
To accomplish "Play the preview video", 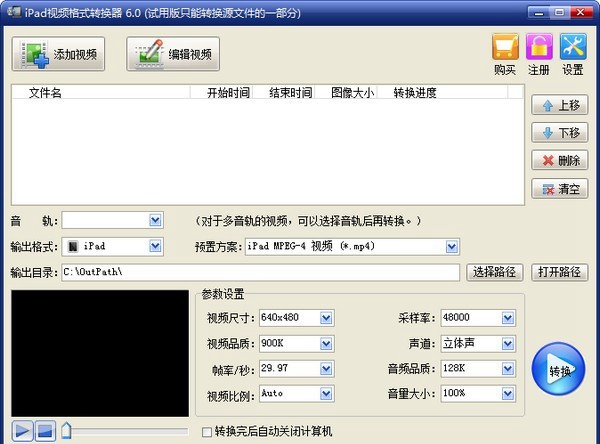I will pyautogui.click(x=22, y=431).
